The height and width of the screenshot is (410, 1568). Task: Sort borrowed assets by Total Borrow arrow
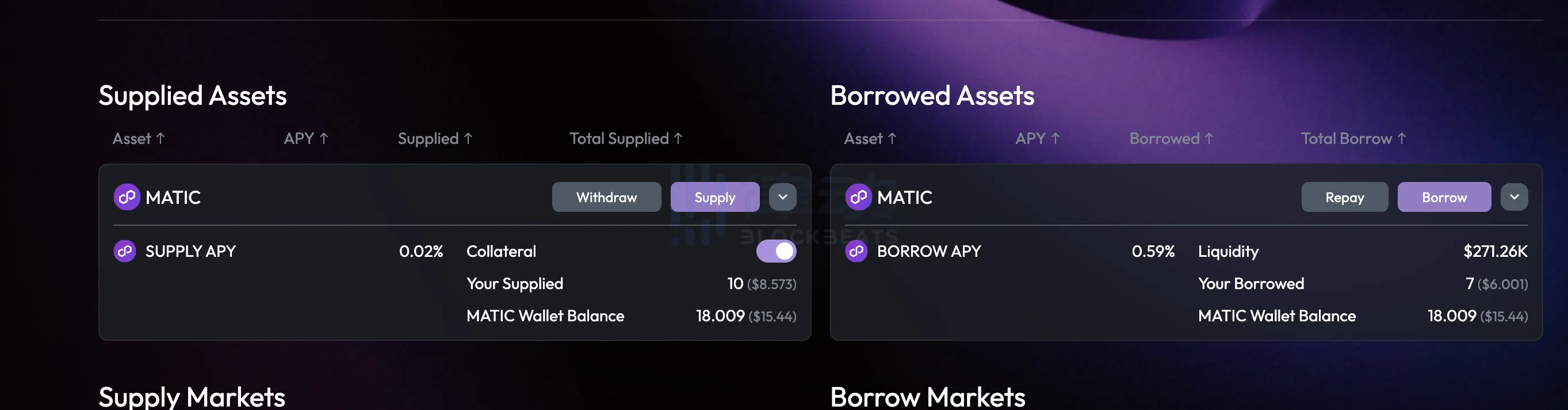click(1401, 138)
